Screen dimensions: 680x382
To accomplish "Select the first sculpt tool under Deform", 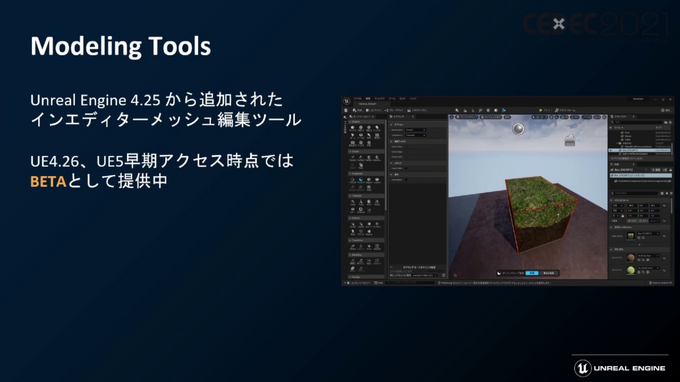I will coord(353,225).
